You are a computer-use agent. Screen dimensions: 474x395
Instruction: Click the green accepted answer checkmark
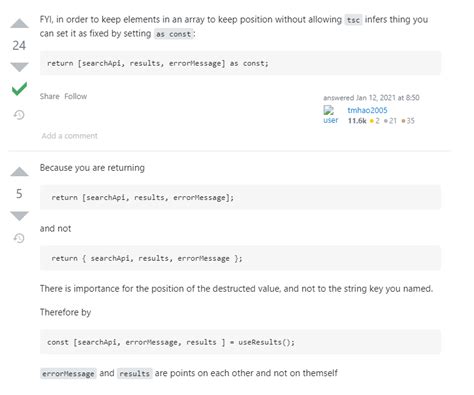pyautogui.click(x=19, y=89)
